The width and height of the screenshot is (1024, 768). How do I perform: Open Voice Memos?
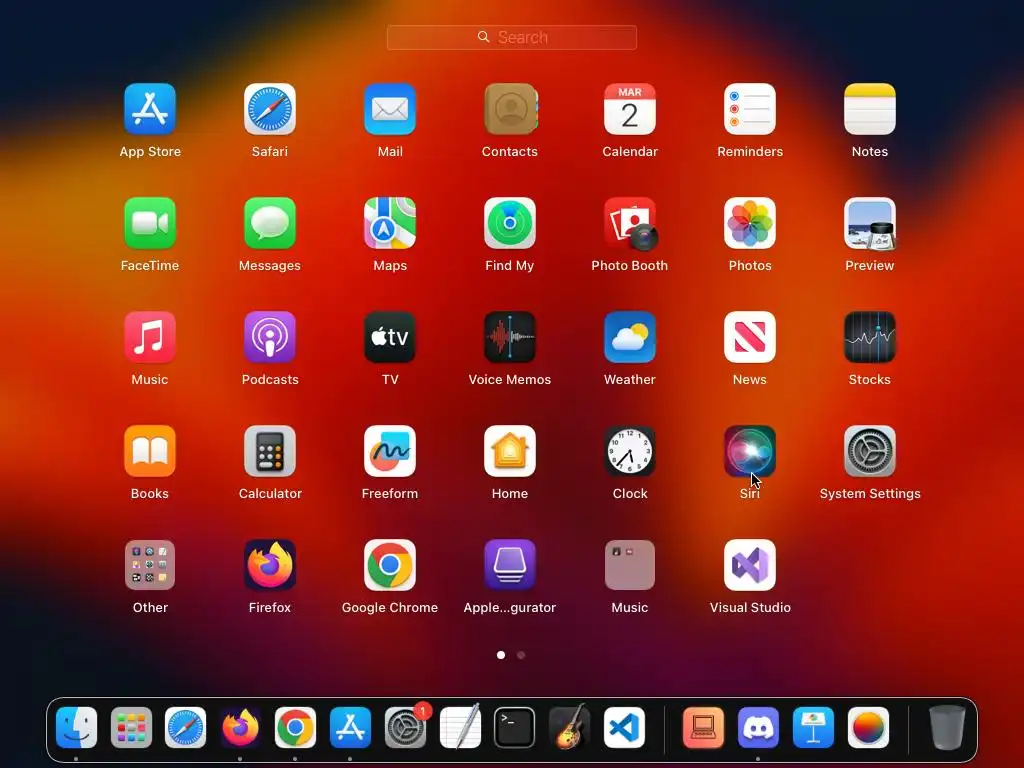click(x=510, y=337)
